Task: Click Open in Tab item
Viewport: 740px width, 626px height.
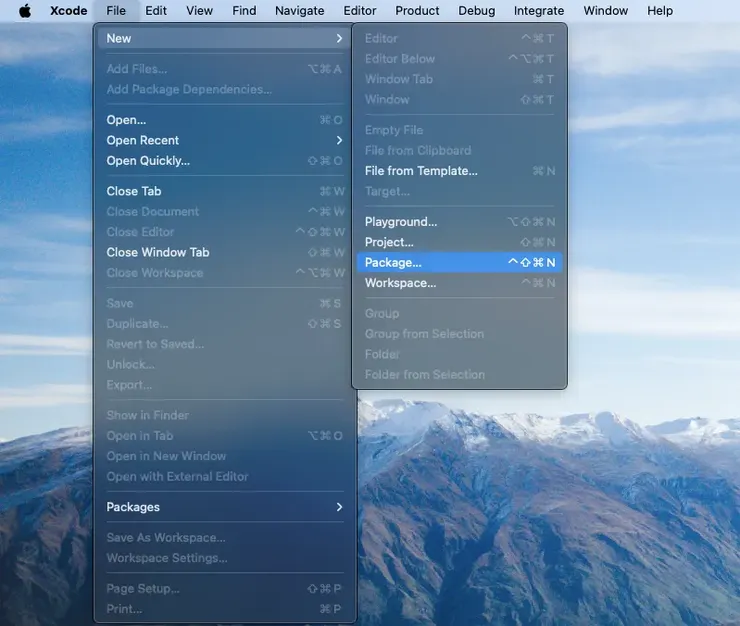Action: click(224, 436)
